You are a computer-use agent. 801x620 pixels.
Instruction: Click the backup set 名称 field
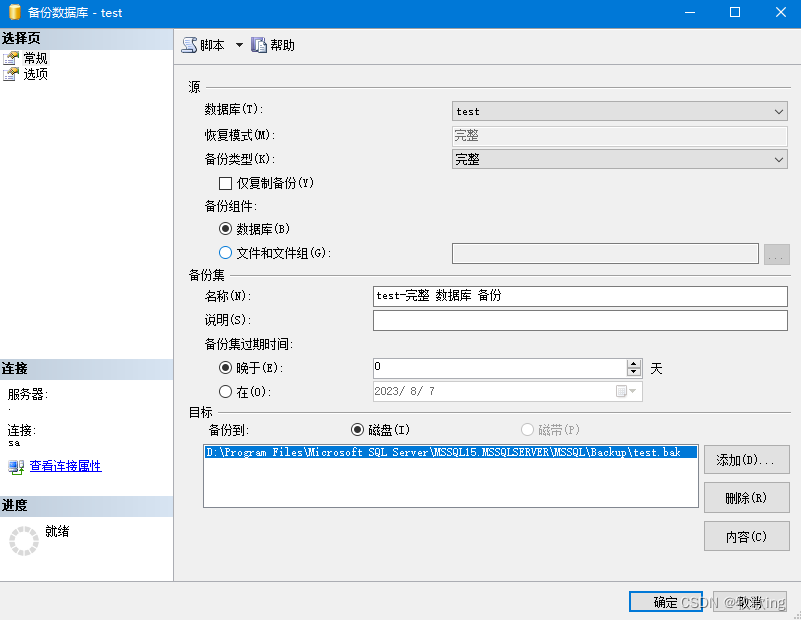tap(580, 296)
